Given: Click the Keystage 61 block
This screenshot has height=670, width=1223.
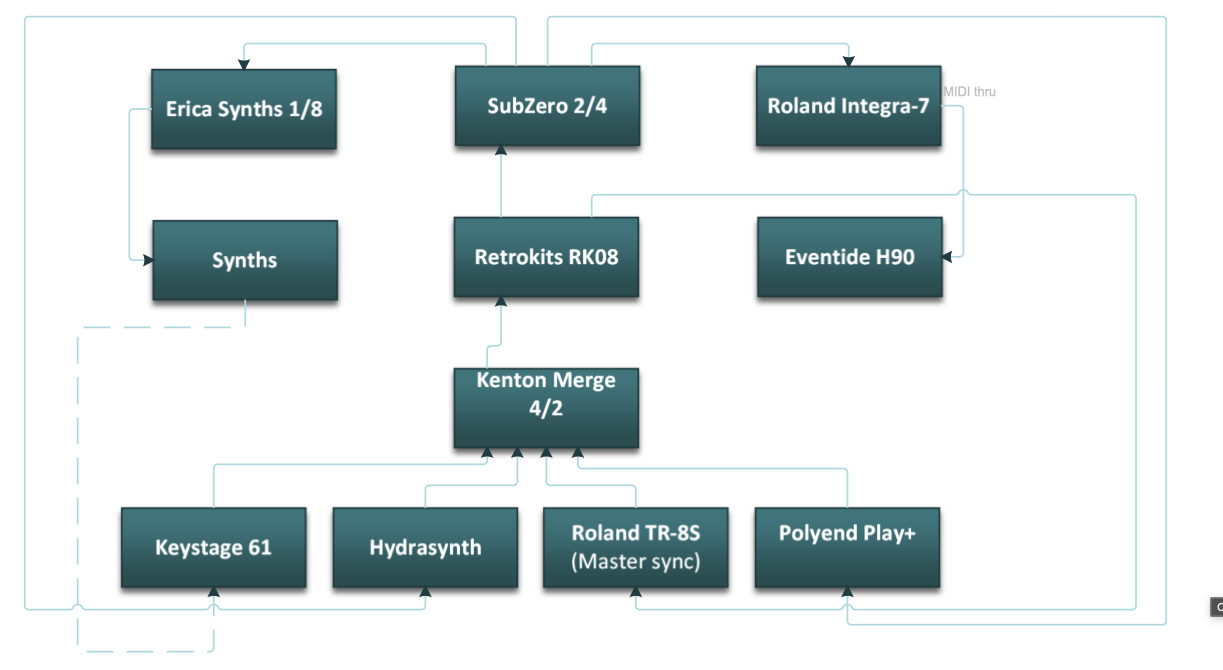Looking at the screenshot, I should point(214,547).
